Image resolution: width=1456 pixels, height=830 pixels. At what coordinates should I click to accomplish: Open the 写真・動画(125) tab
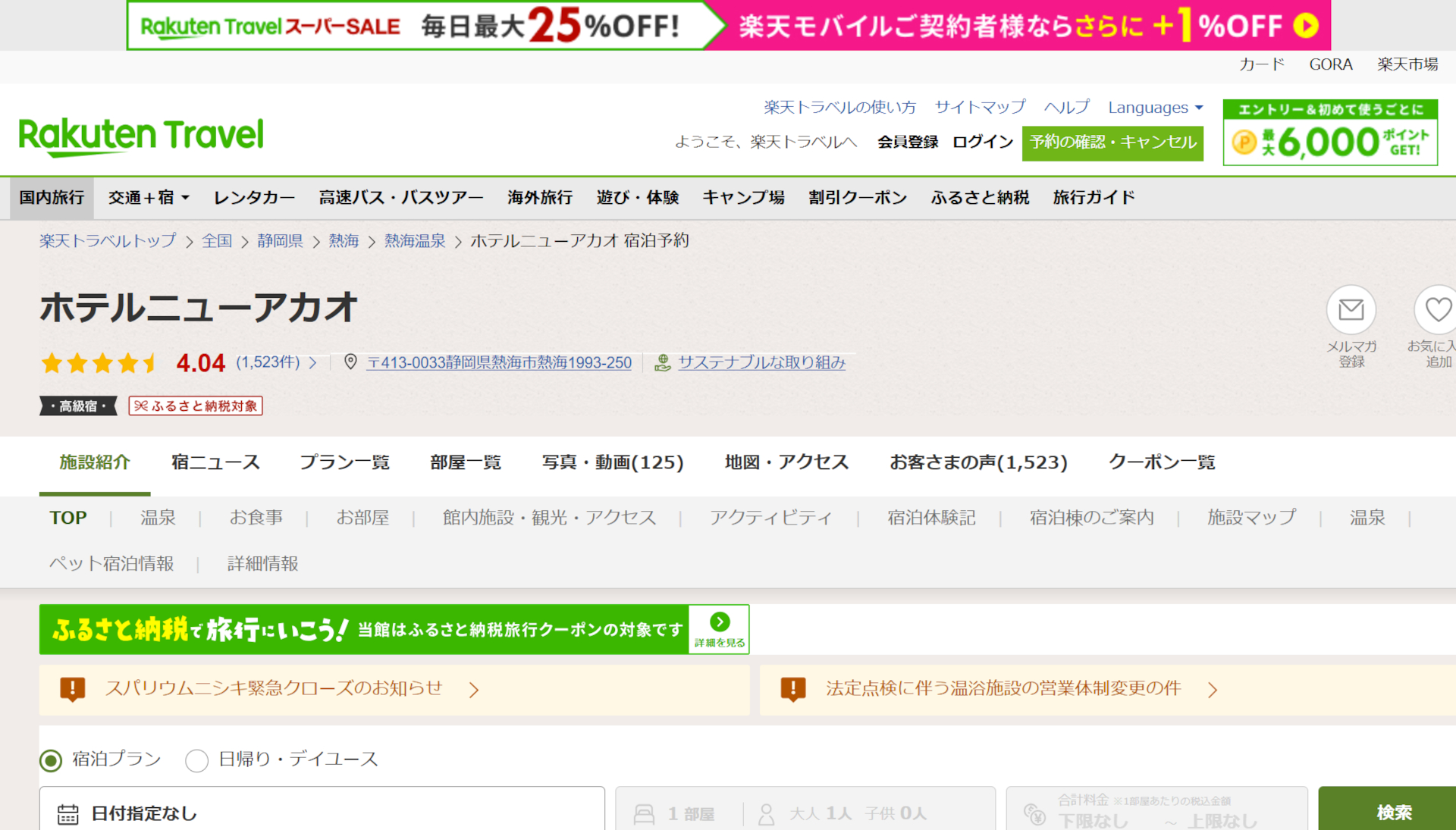pyautogui.click(x=612, y=462)
